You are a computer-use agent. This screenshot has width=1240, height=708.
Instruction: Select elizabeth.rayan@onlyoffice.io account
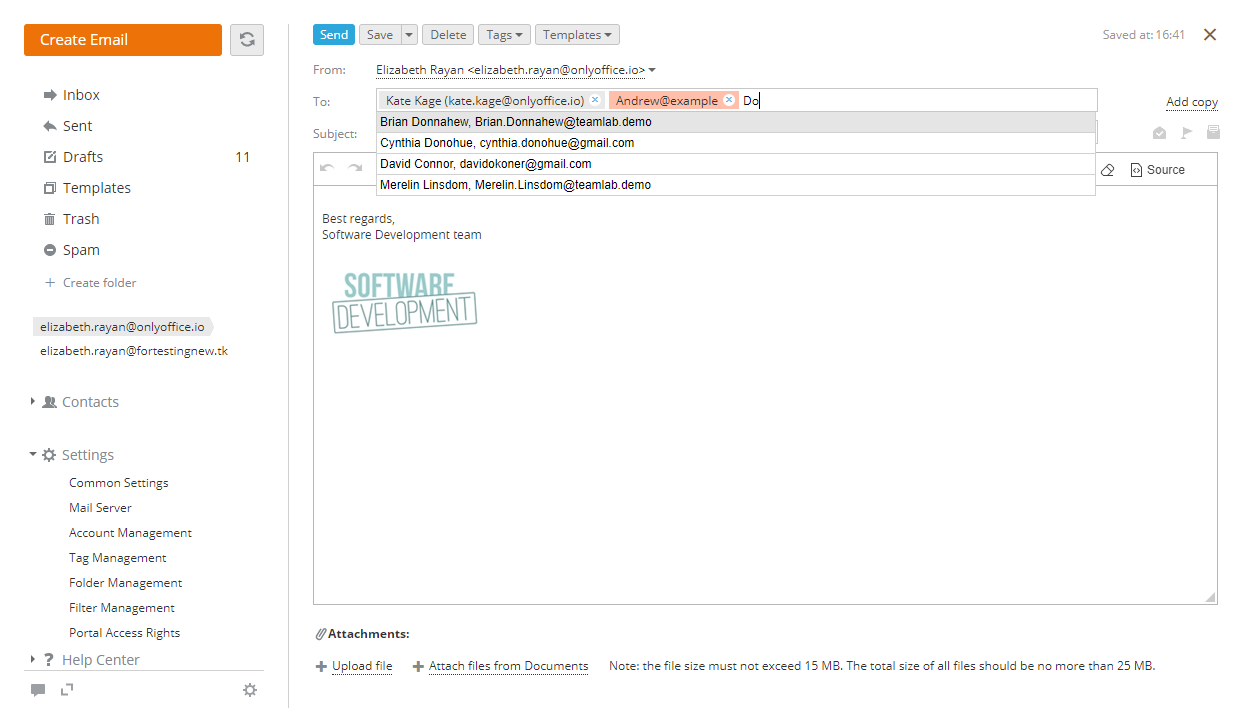coord(122,327)
